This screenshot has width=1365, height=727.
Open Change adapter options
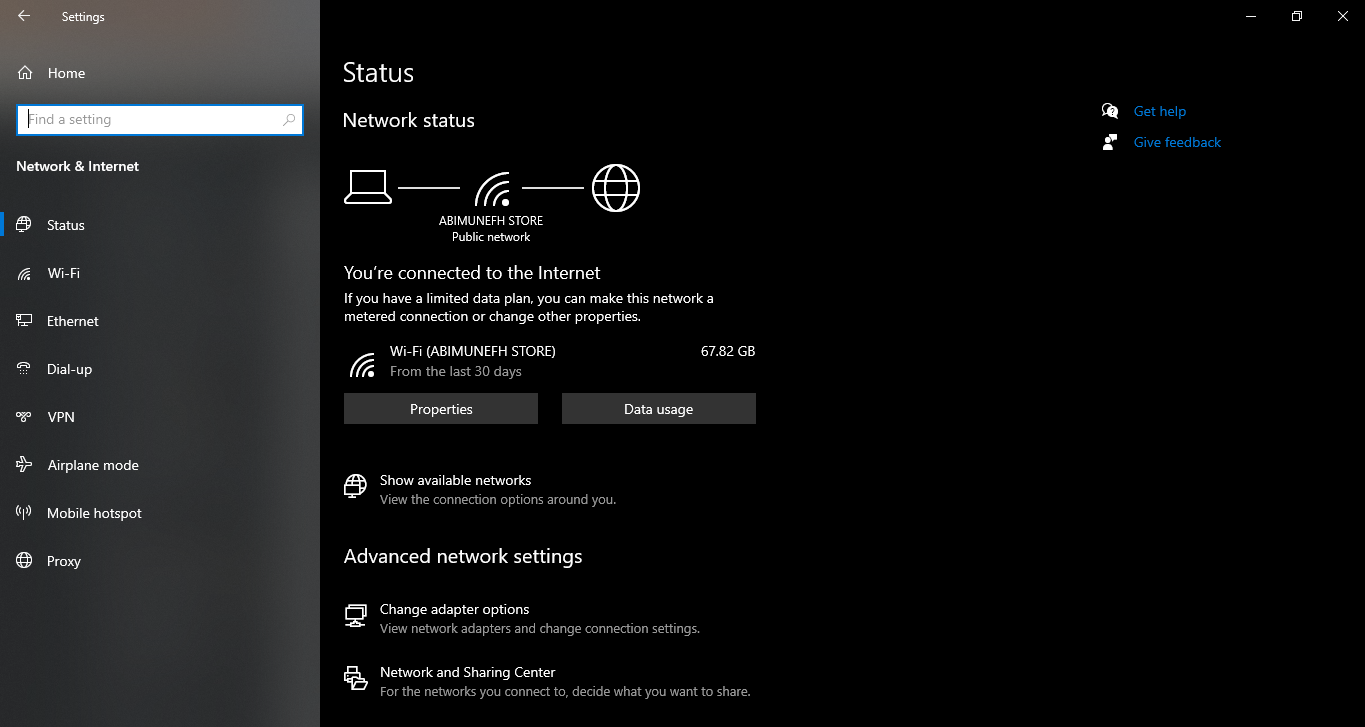tap(455, 609)
